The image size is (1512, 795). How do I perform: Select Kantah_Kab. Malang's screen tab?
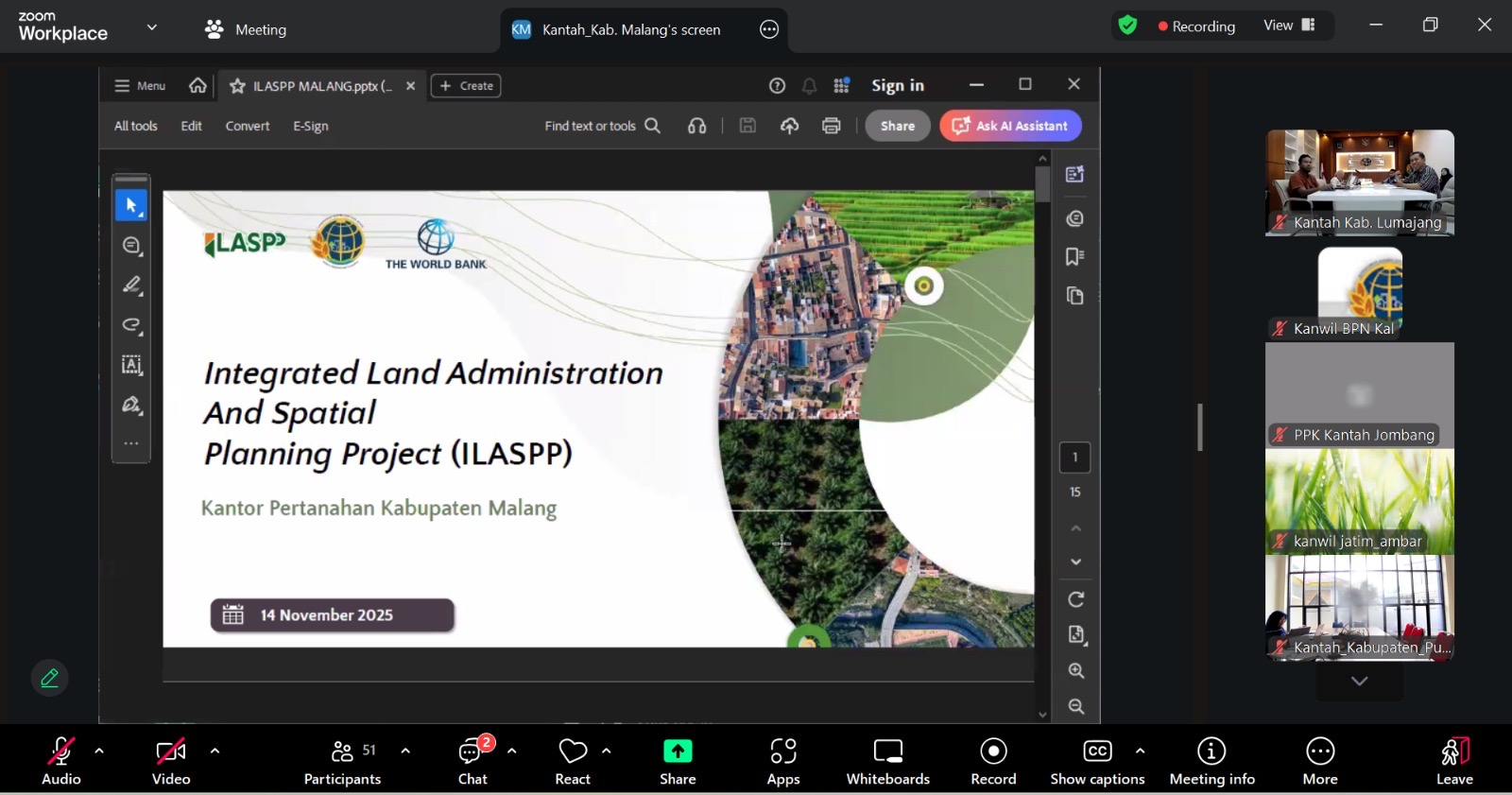click(630, 29)
